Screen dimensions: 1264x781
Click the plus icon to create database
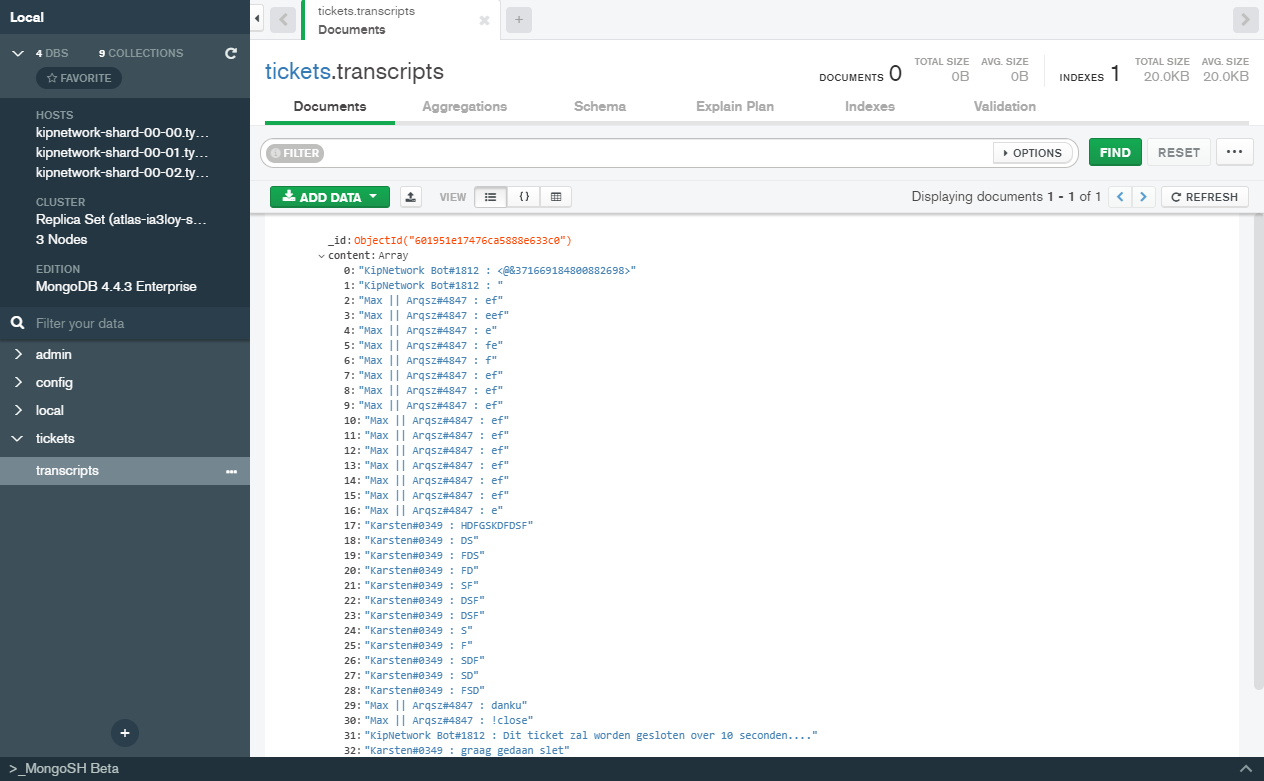(125, 733)
